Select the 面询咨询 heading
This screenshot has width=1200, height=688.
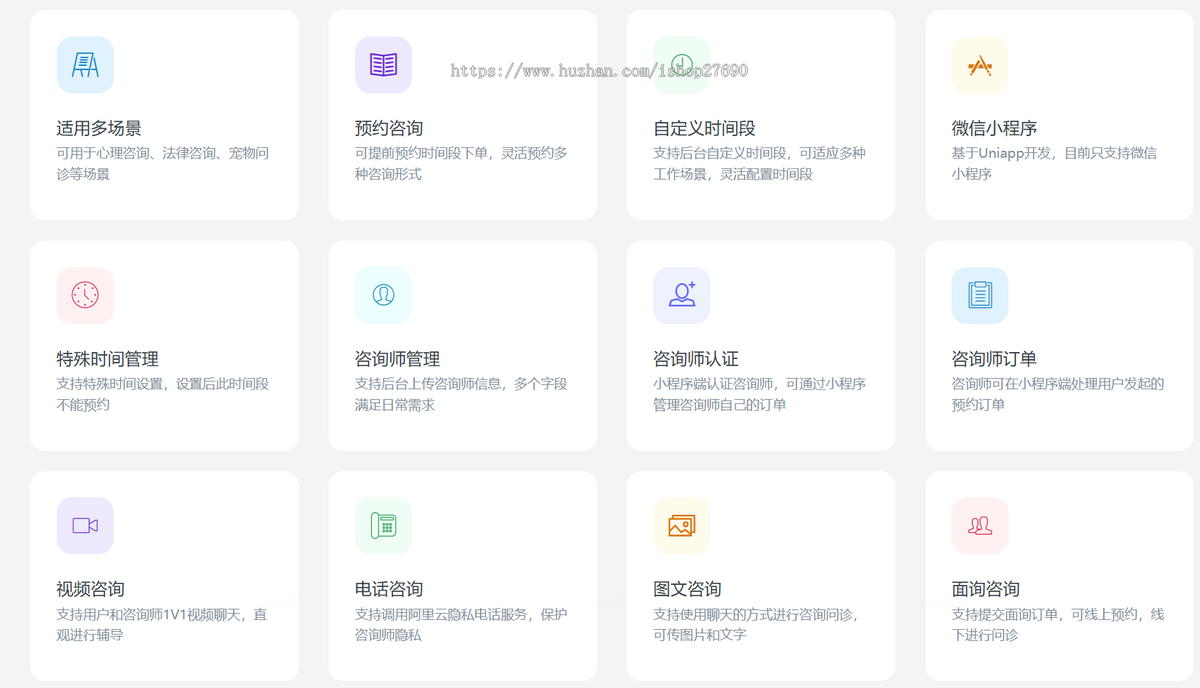986,589
